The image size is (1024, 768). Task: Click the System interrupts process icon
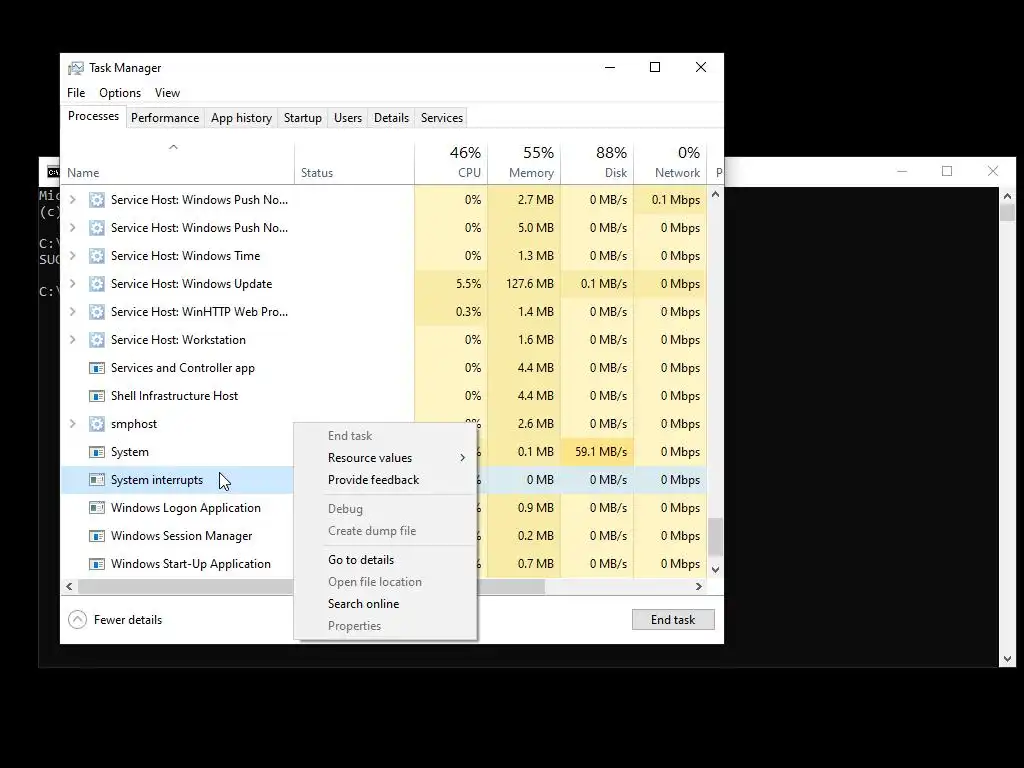pos(97,480)
